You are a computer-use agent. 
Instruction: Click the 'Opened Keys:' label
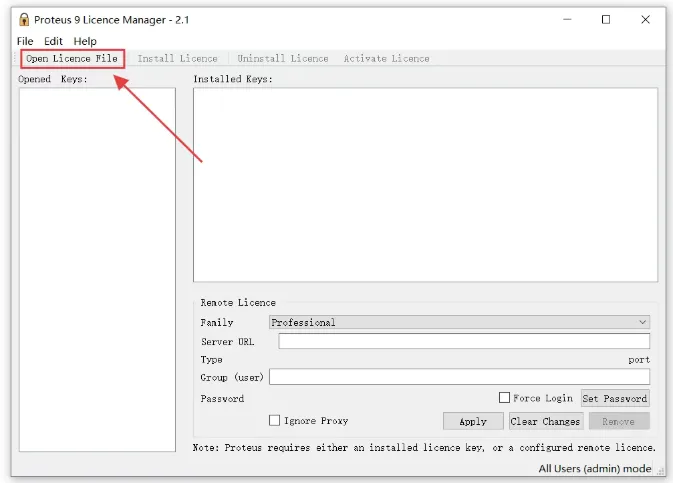tap(53, 79)
